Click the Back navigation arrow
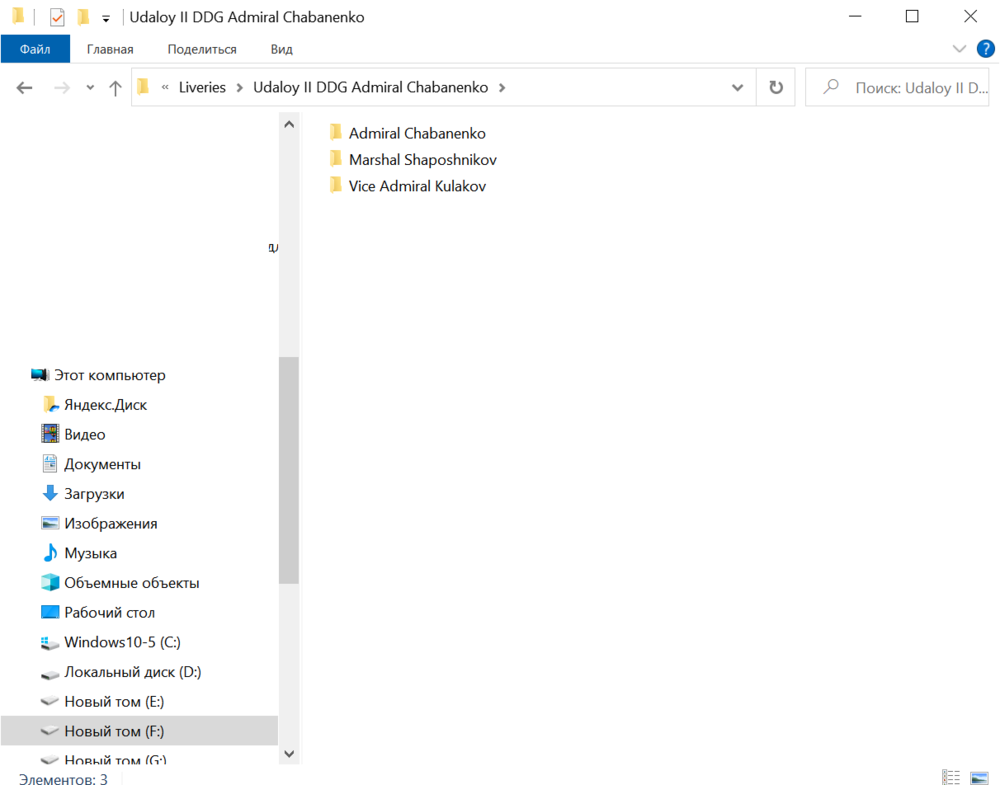Viewport: 1000px width, 785px height. point(24,88)
